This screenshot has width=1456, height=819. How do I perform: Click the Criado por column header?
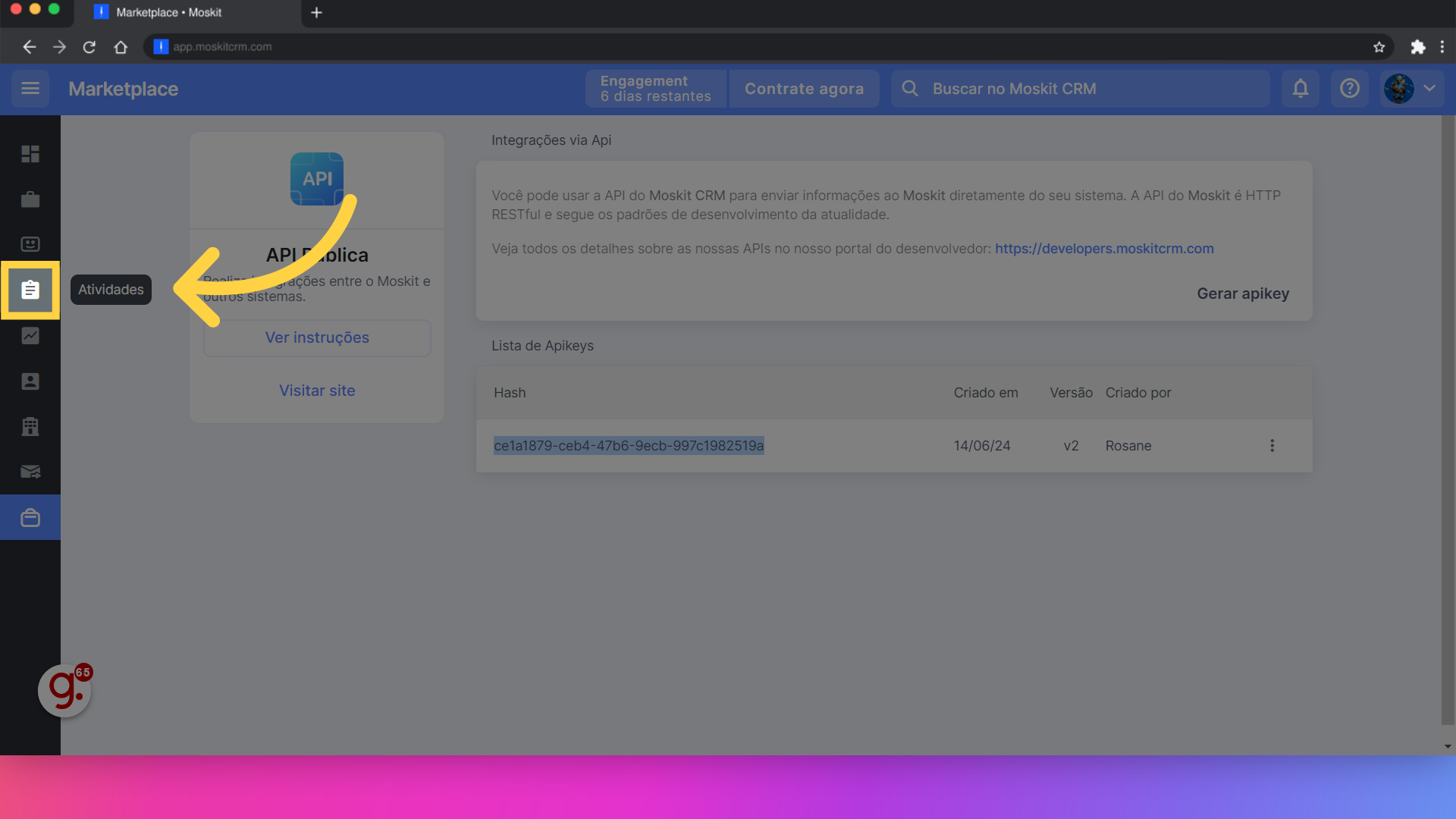[x=1138, y=393]
